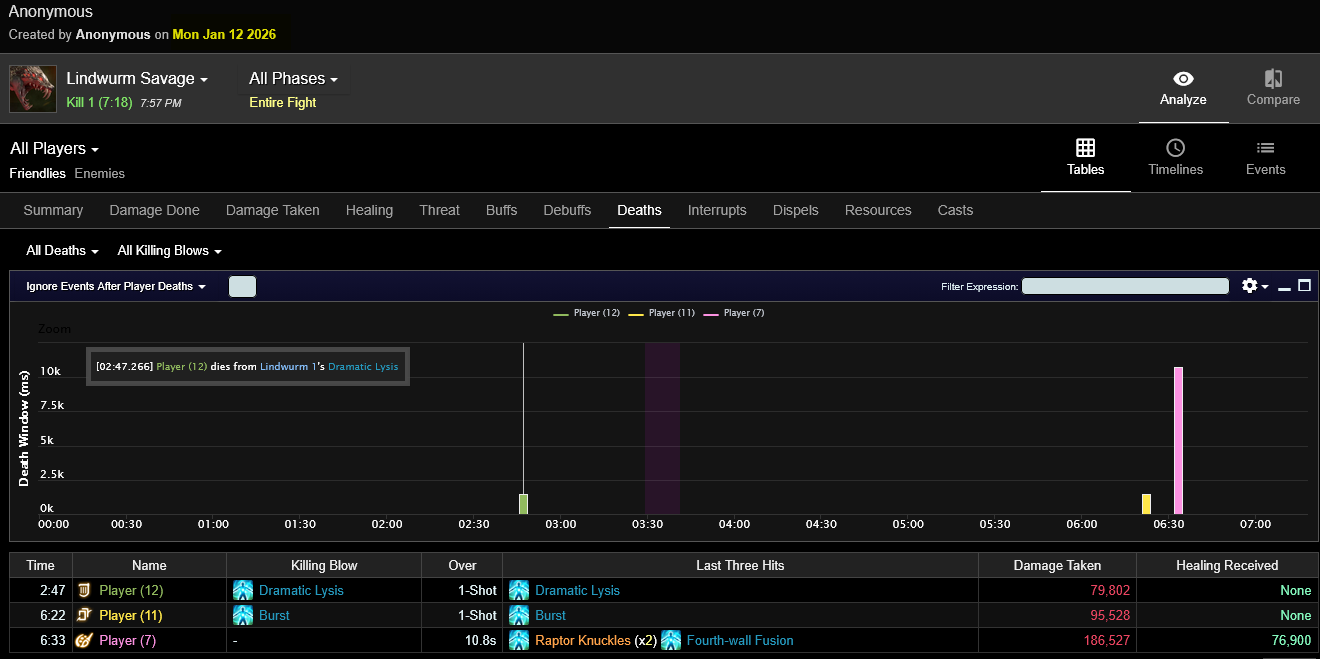
Task: Switch to the Summary tab
Action: (x=53, y=210)
